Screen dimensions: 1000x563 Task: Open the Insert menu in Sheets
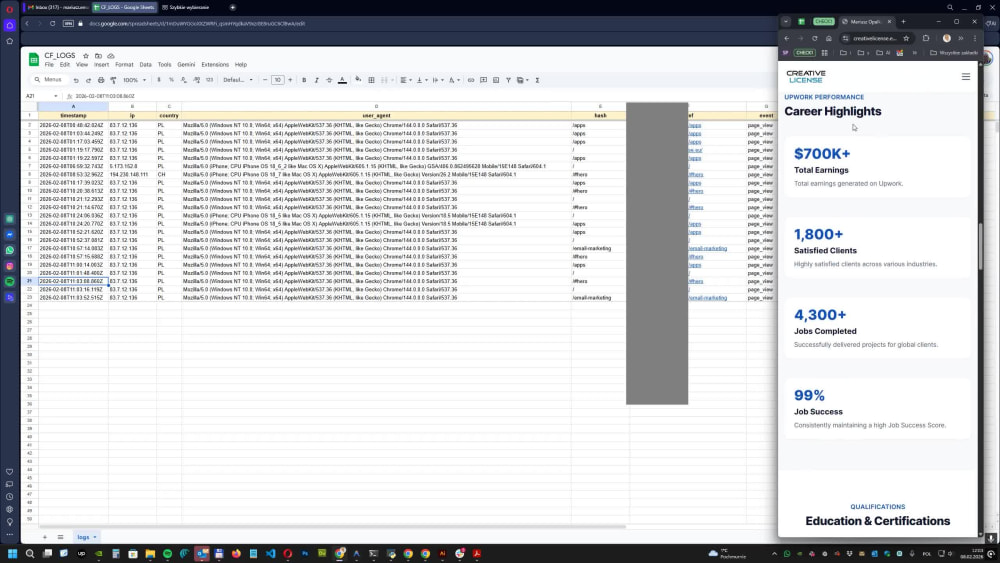pos(101,65)
